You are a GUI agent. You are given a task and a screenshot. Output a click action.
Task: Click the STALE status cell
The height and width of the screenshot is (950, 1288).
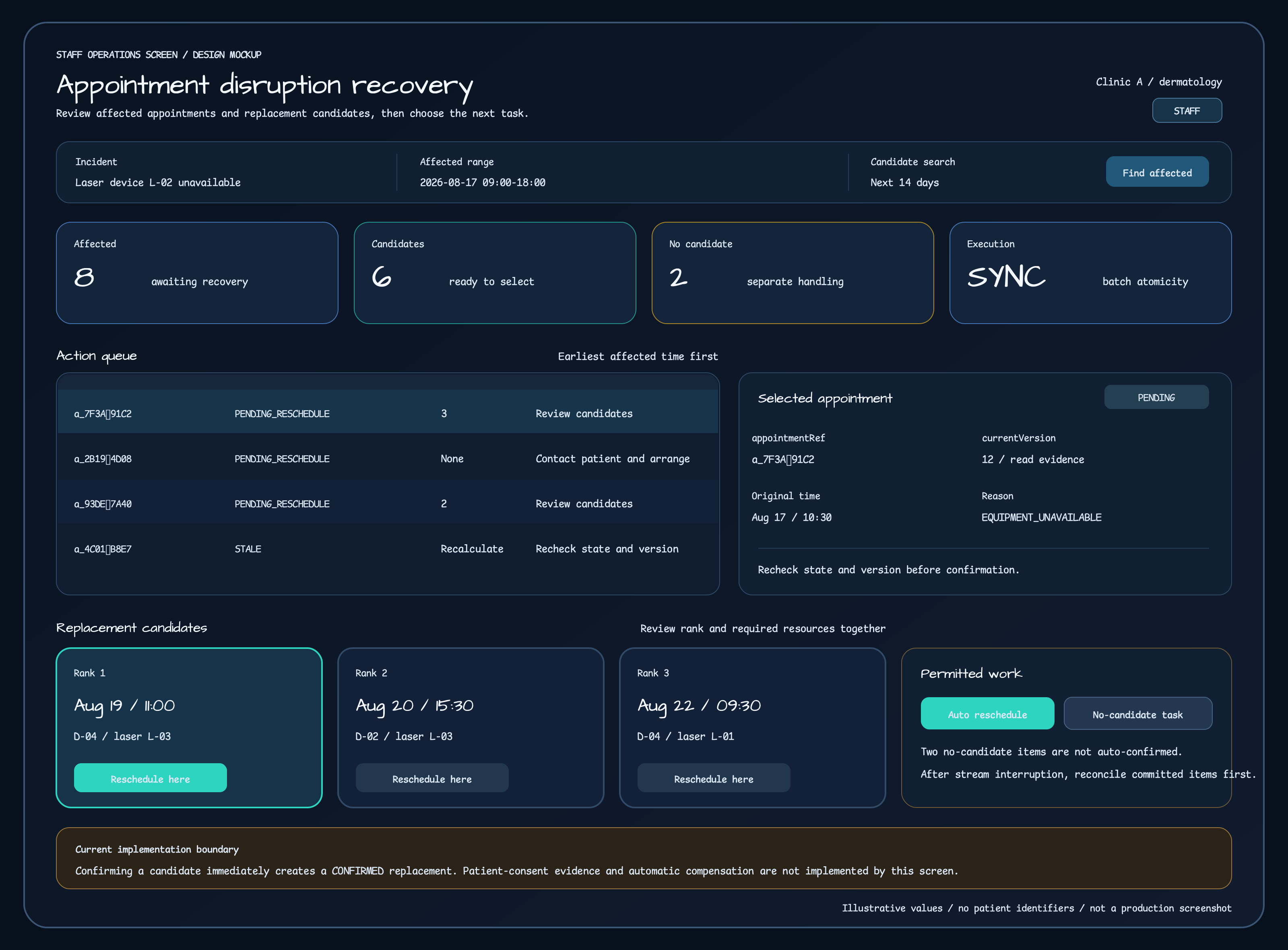pyautogui.click(x=248, y=549)
